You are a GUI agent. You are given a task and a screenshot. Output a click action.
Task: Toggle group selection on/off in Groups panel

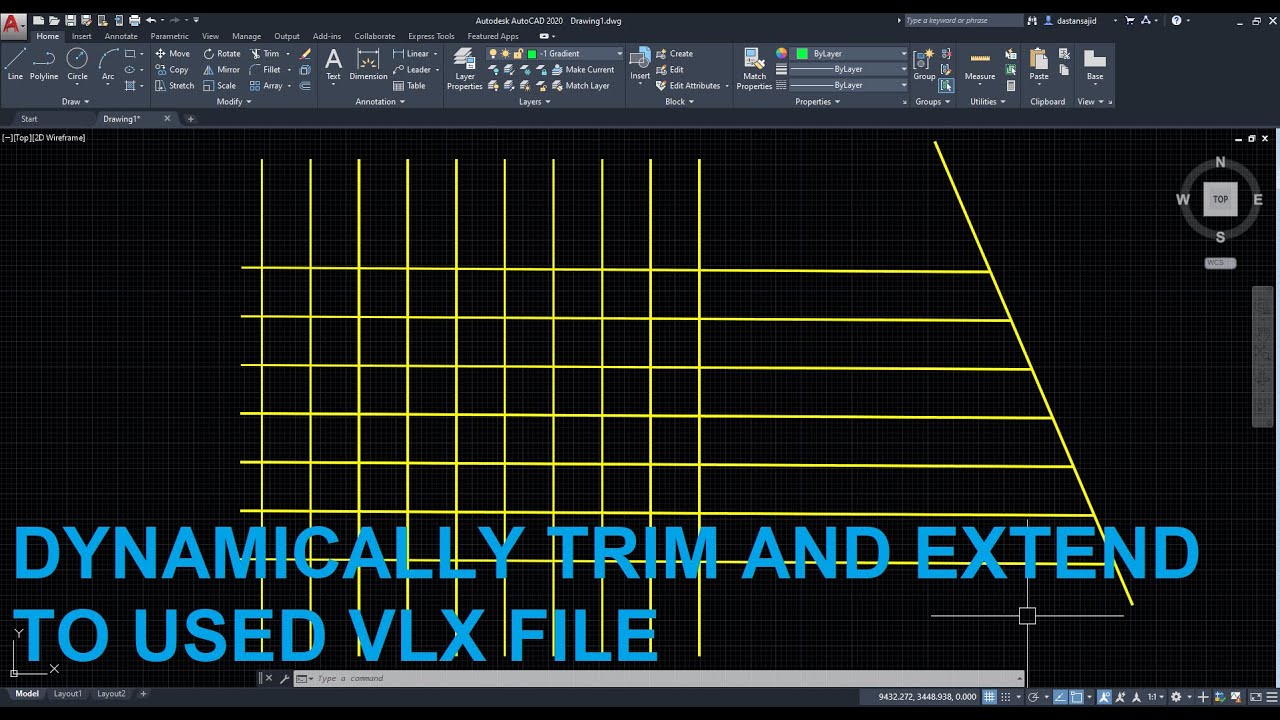tap(946, 86)
